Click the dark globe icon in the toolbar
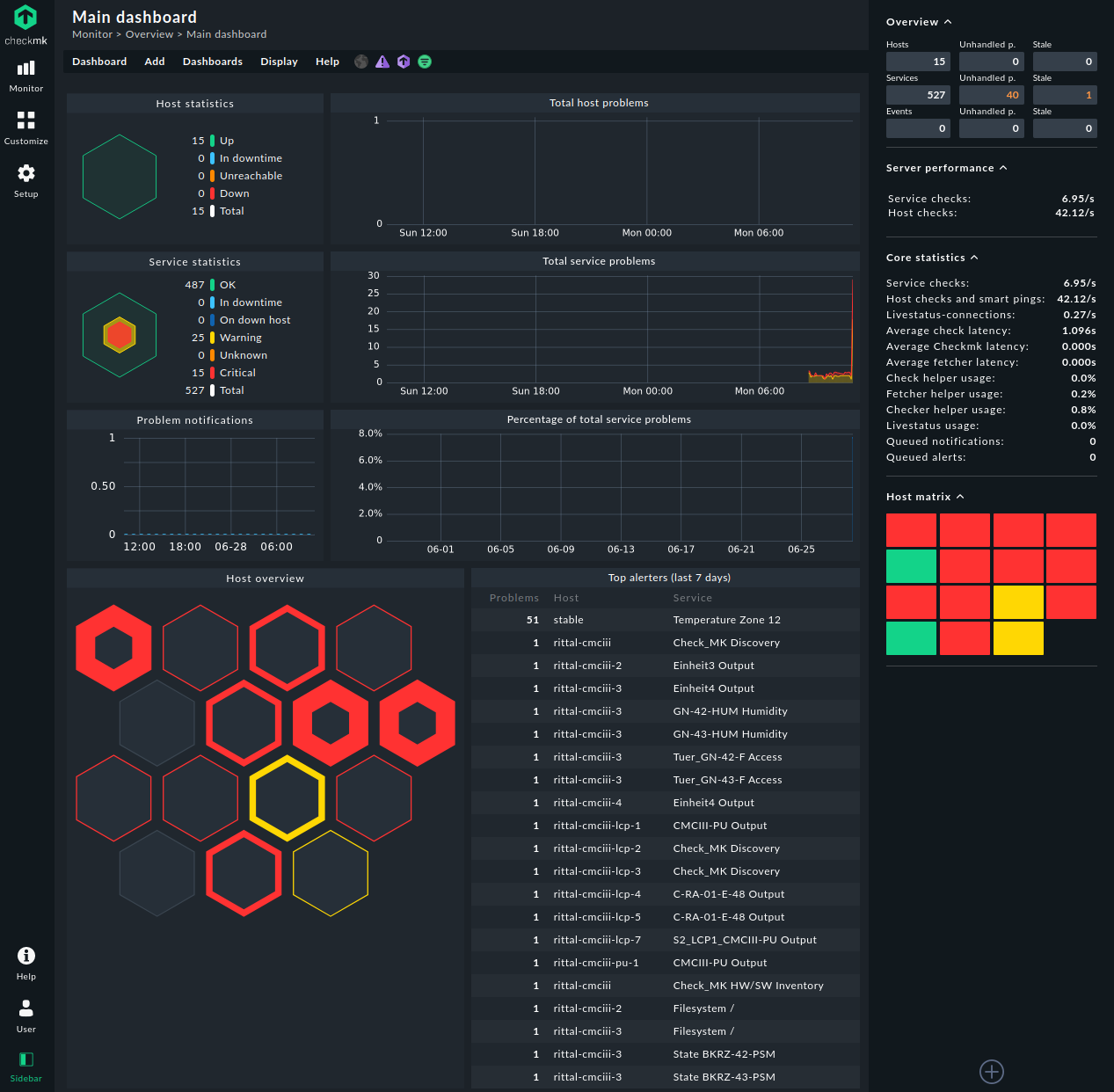The height and width of the screenshot is (1092, 1114). tap(361, 62)
